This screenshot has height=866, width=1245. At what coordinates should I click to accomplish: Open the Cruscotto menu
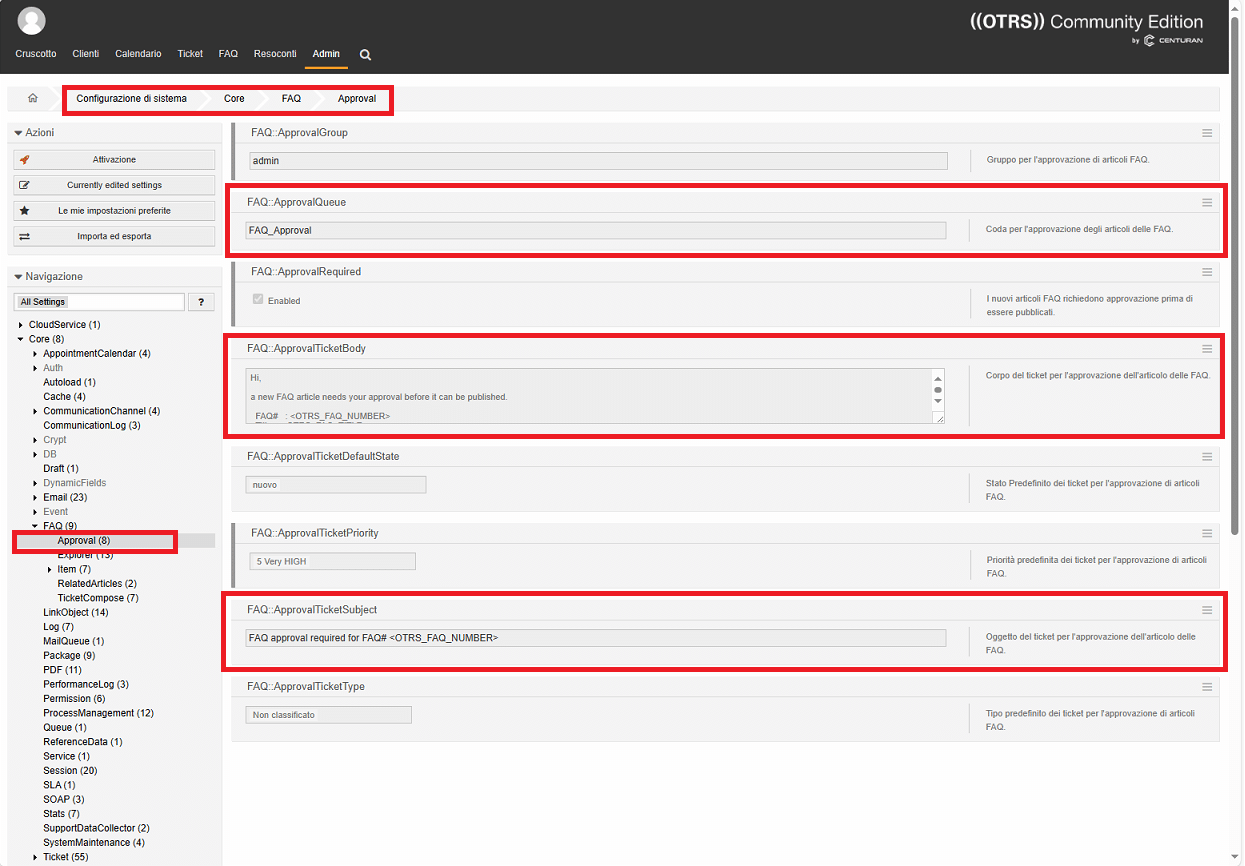36,54
